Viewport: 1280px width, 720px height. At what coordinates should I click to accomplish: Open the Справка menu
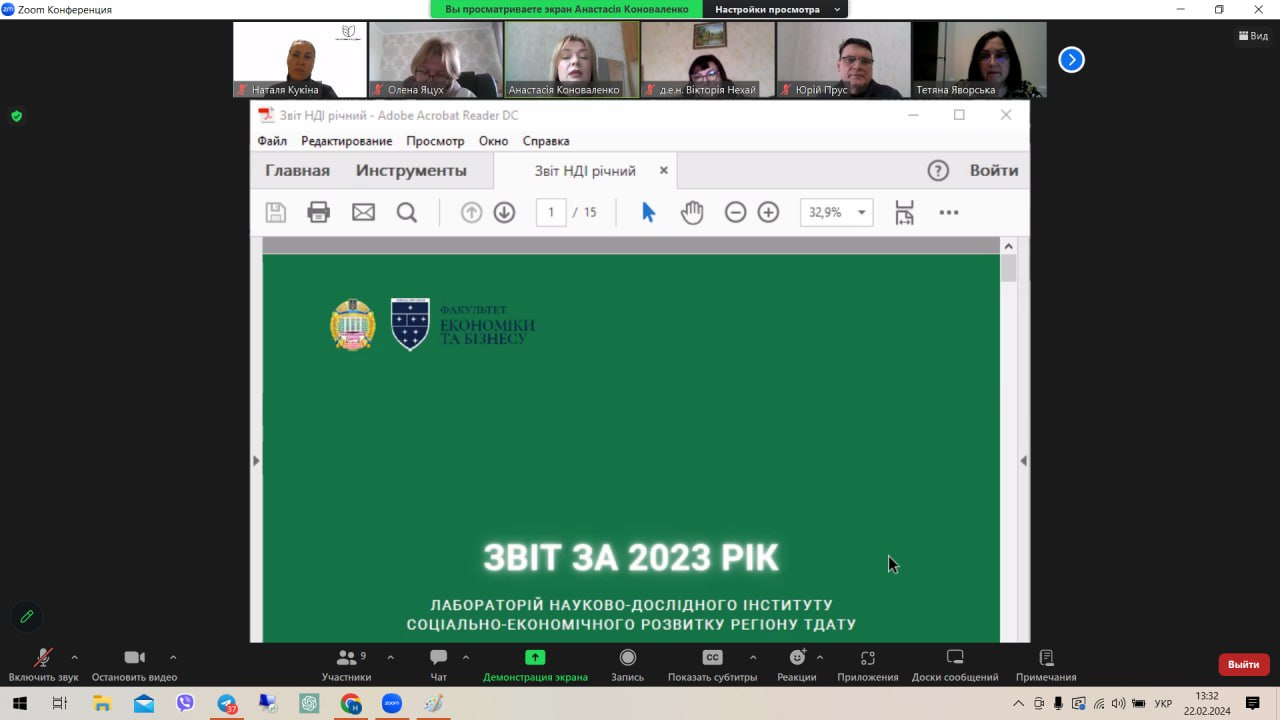tap(546, 141)
